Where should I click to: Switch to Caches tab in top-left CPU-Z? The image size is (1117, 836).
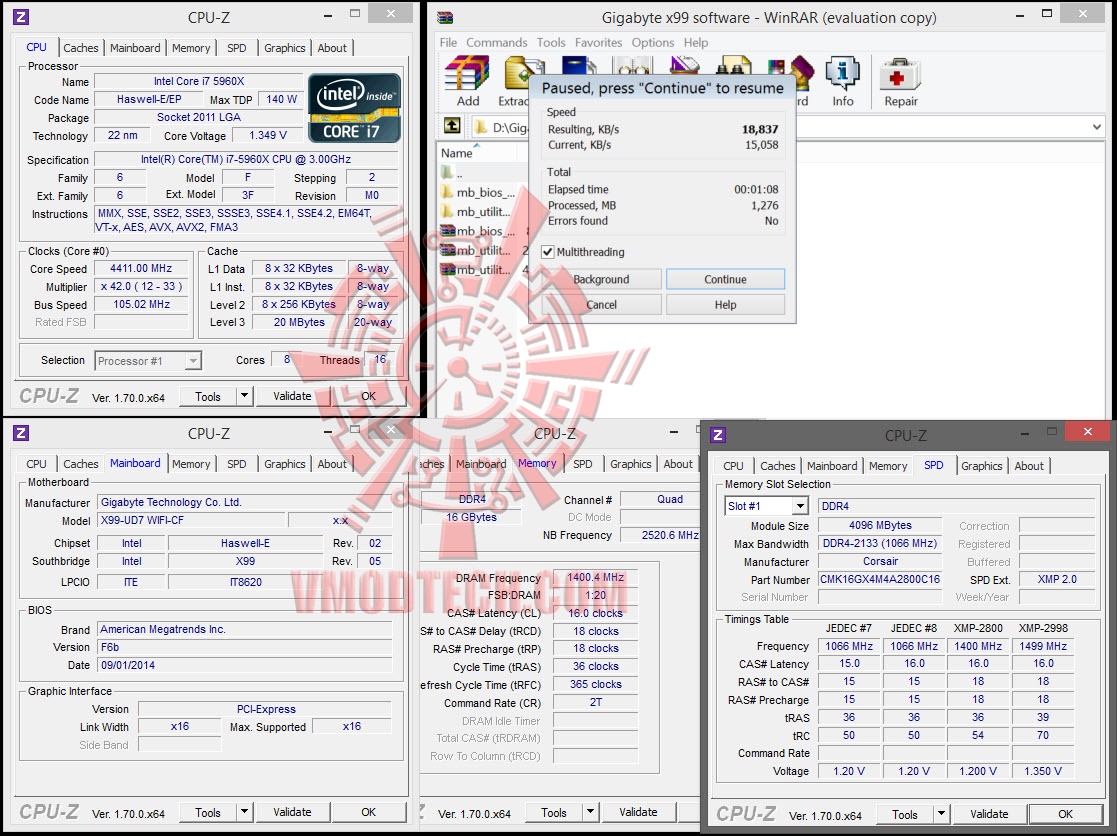pos(80,48)
